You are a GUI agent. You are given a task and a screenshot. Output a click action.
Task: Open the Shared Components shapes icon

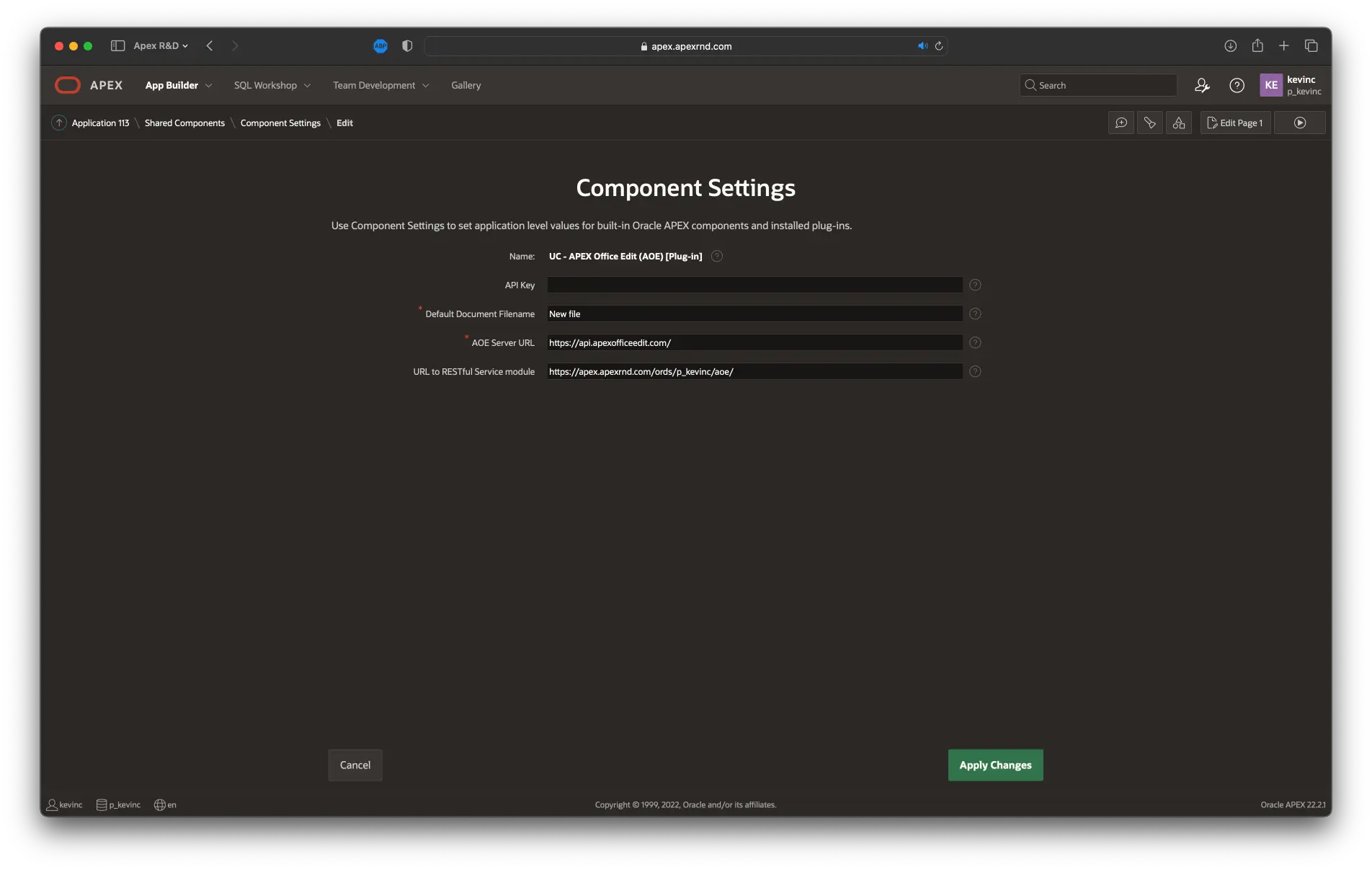(1179, 123)
